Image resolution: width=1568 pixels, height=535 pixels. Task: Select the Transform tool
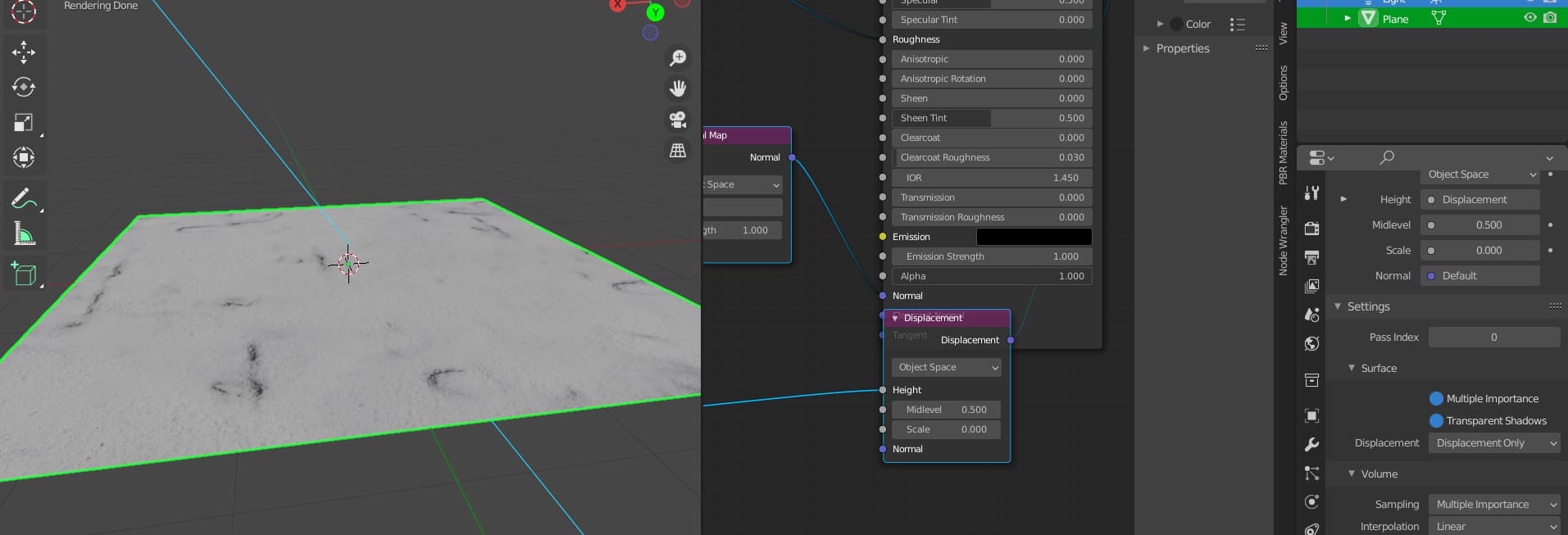pos(23,157)
